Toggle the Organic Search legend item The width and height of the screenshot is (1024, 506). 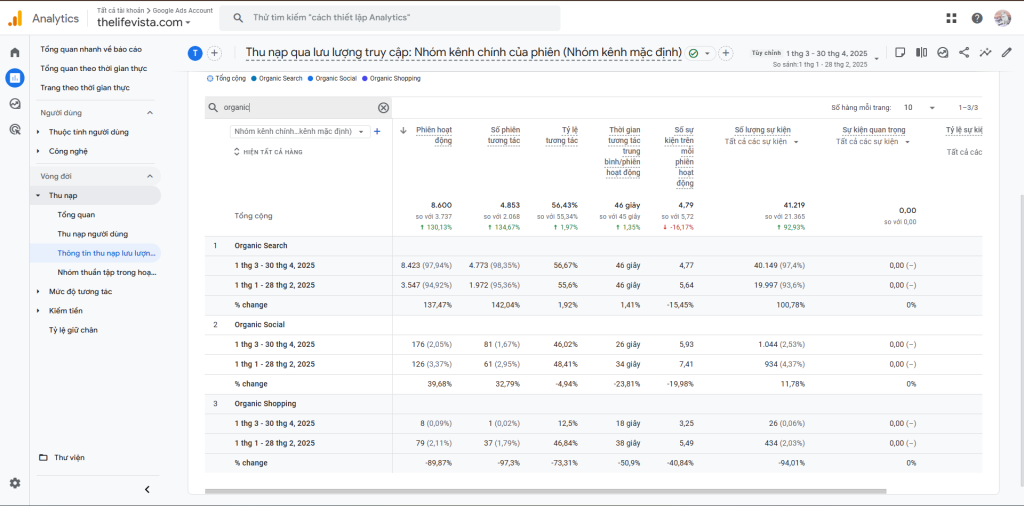(x=277, y=78)
